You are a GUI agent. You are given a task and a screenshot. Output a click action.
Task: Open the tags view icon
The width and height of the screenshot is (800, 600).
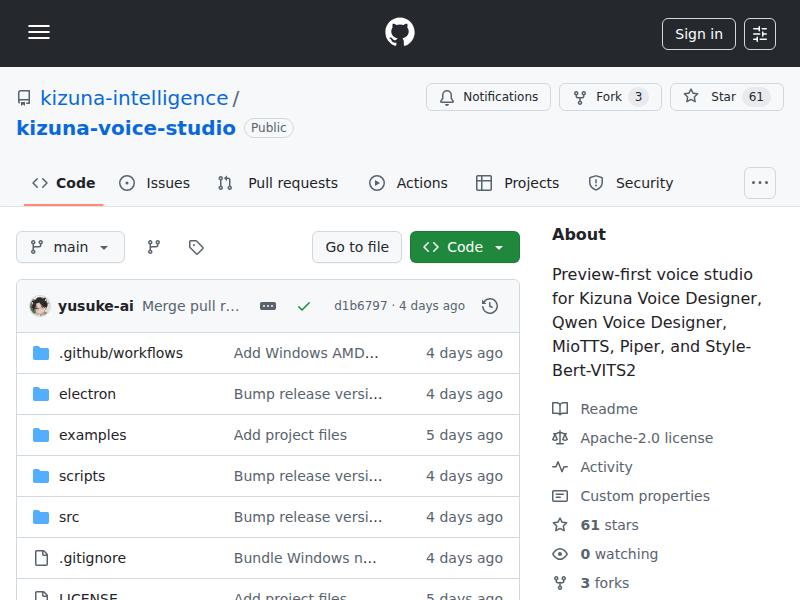click(196, 247)
